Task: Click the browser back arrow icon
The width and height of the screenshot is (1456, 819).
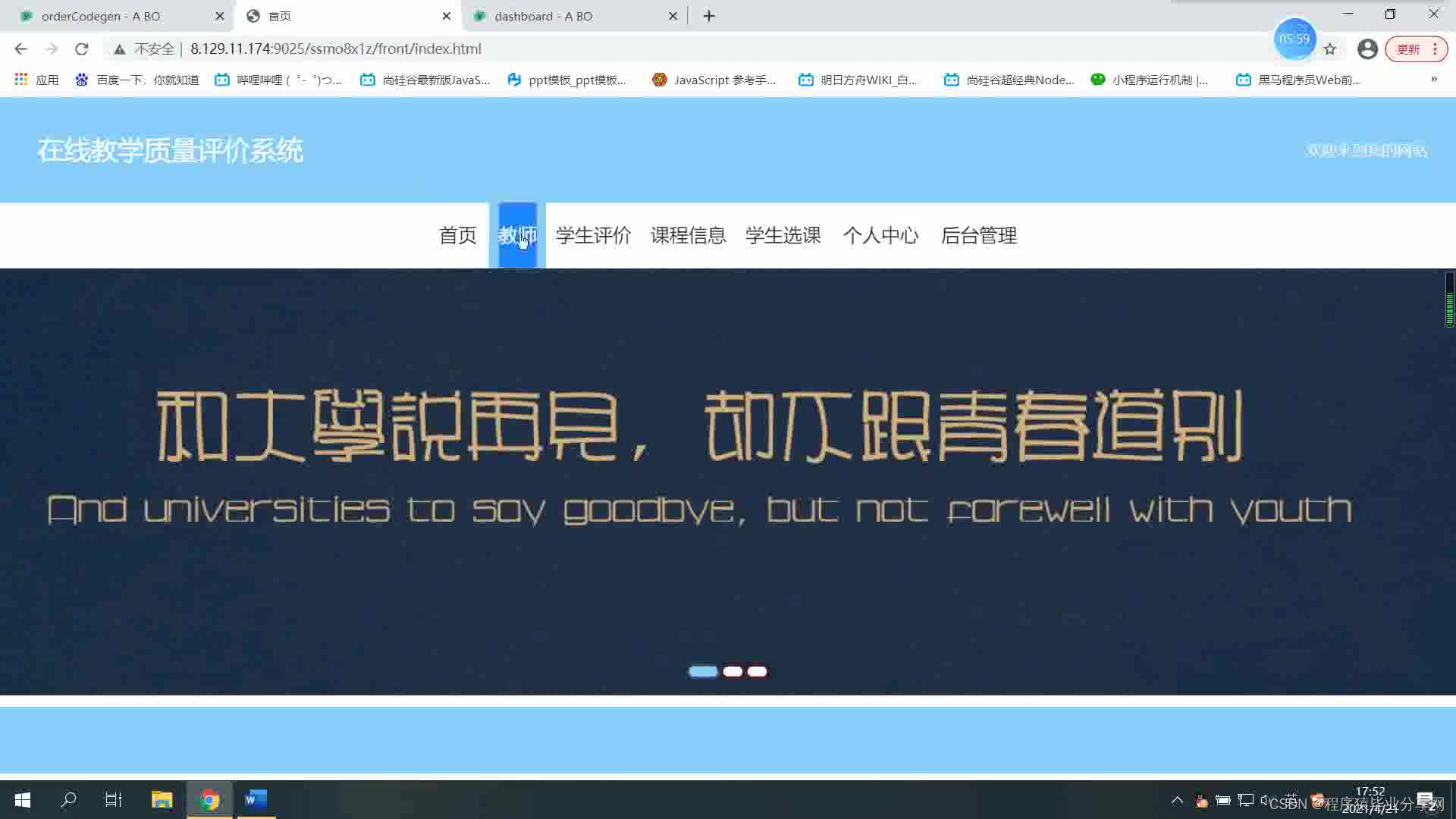Action: [x=20, y=49]
